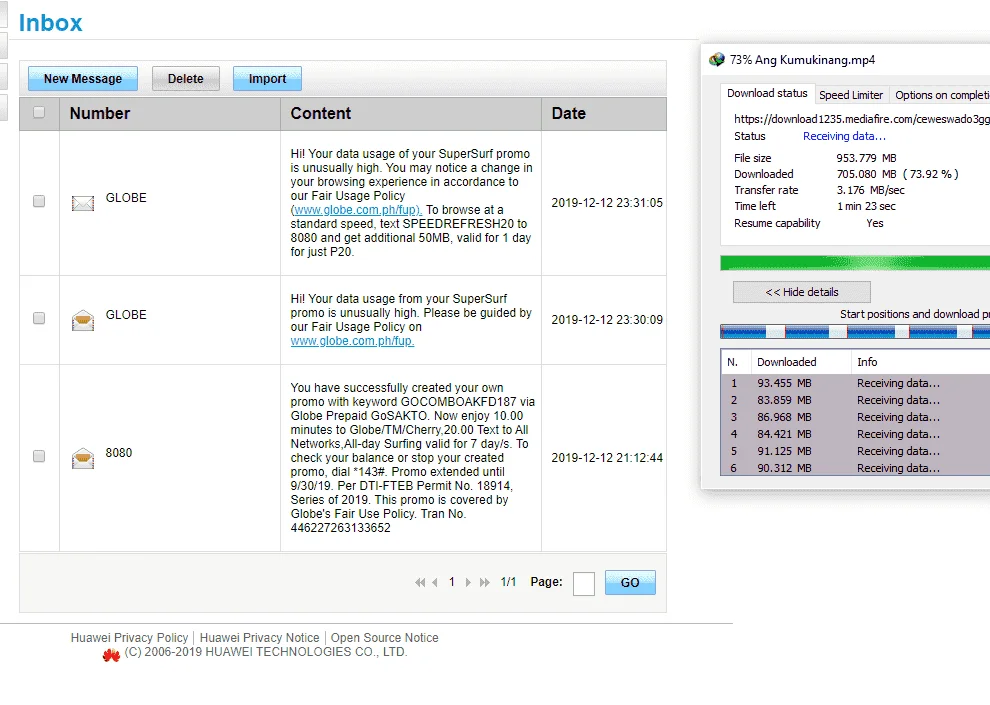
Task: Open the Download status tab
Action: click(767, 93)
